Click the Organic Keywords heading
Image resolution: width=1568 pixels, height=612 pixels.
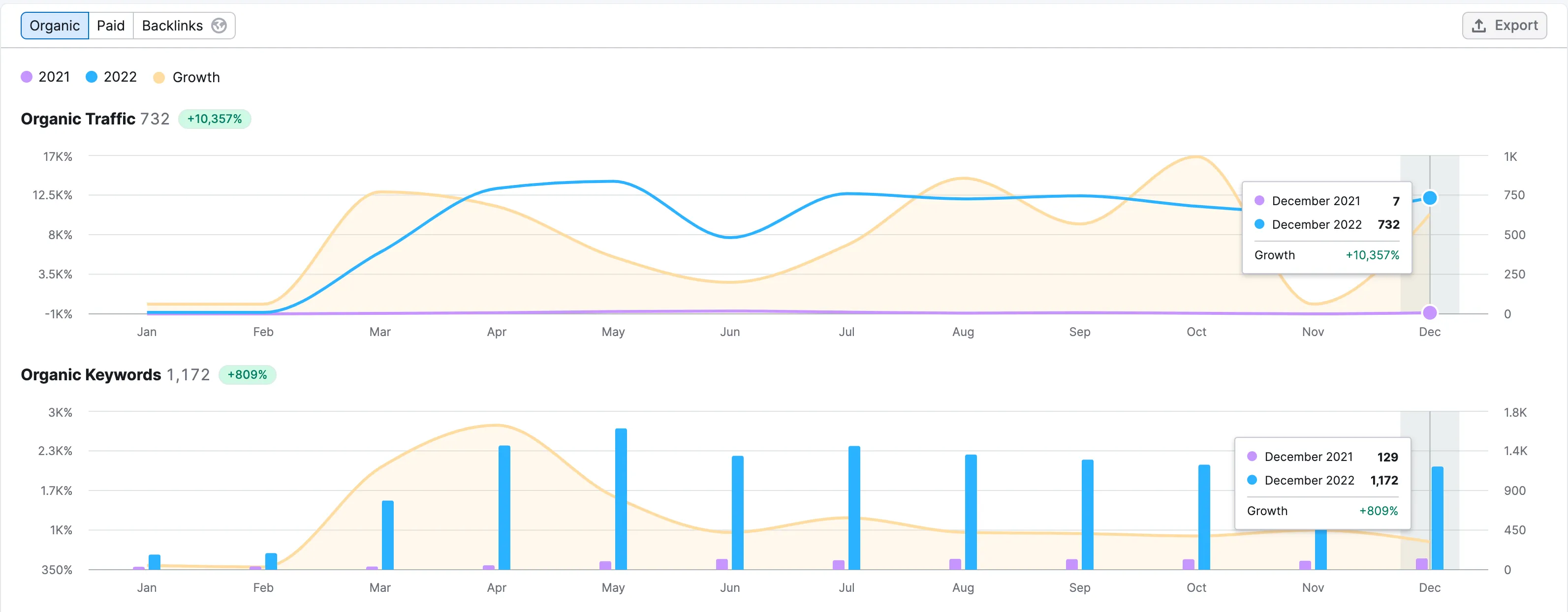click(x=91, y=375)
